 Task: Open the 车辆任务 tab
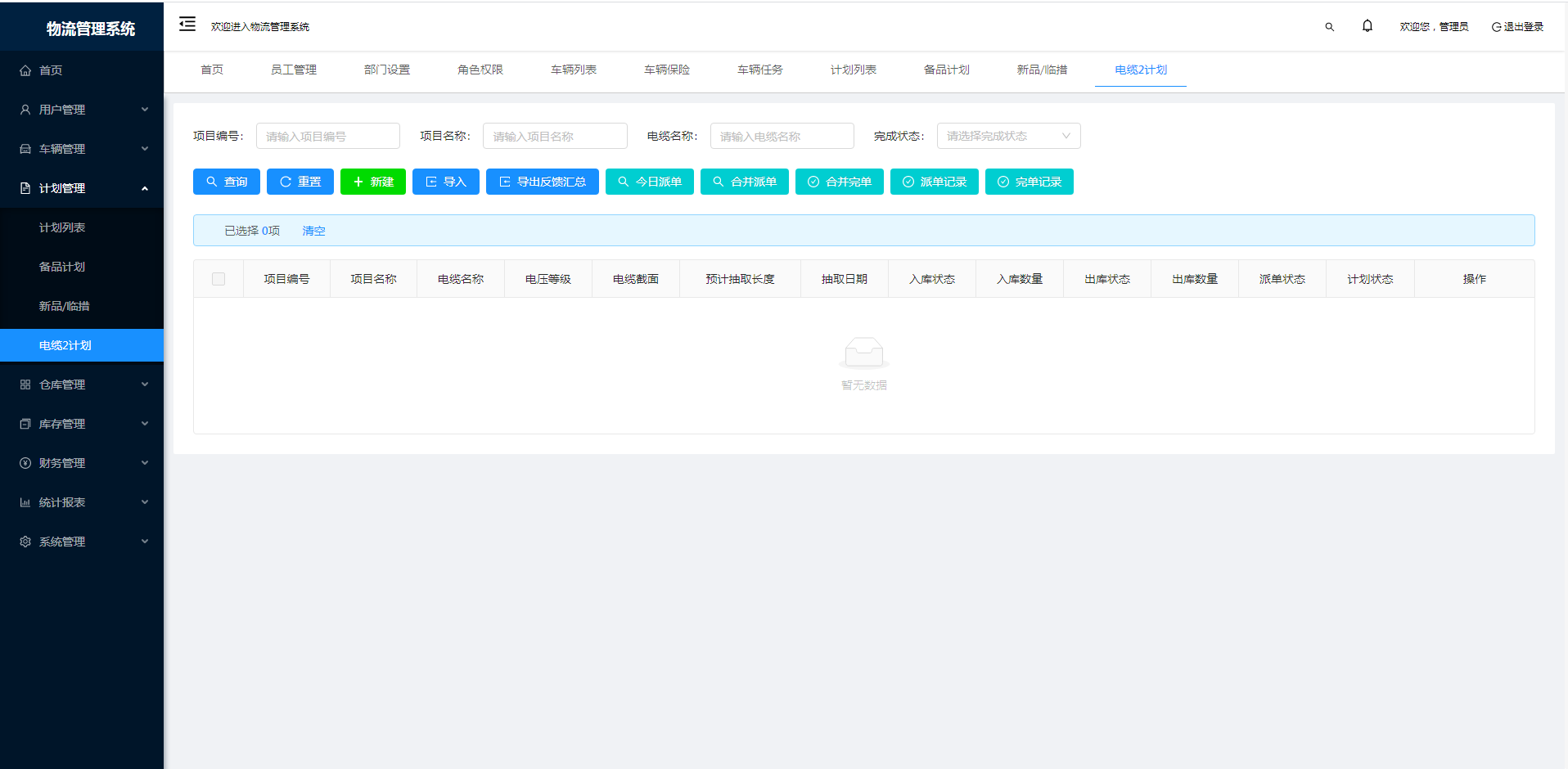pos(760,70)
